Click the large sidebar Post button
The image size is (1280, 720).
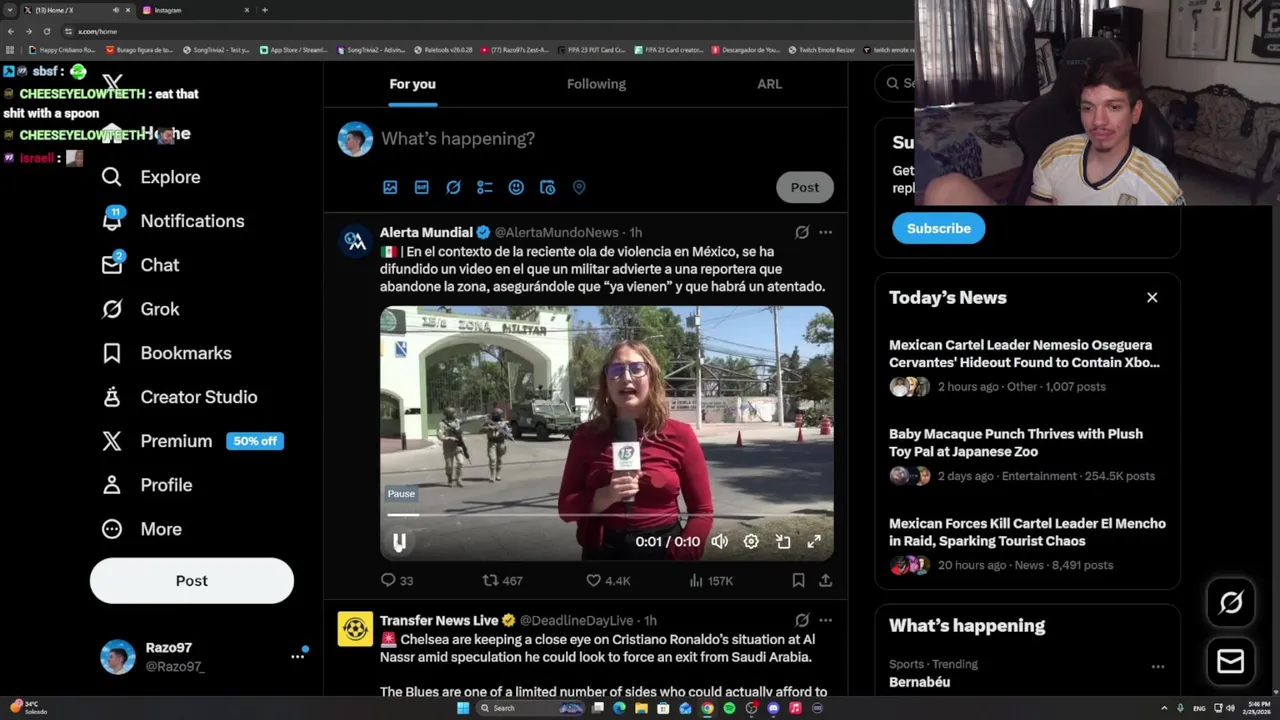pos(192,581)
